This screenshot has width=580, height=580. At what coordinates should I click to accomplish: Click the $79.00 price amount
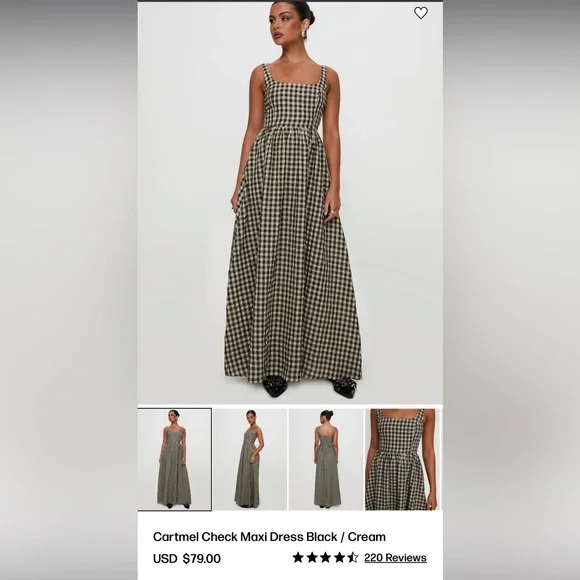(x=202, y=558)
